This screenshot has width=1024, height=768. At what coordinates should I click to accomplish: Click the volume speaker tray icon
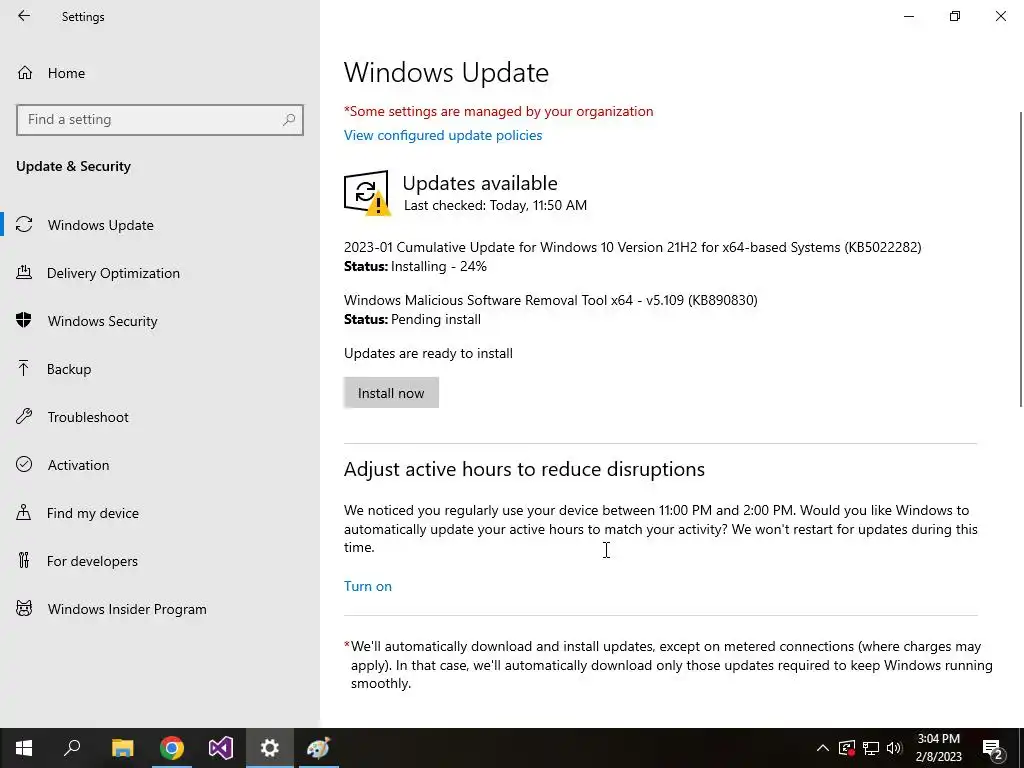(x=894, y=748)
